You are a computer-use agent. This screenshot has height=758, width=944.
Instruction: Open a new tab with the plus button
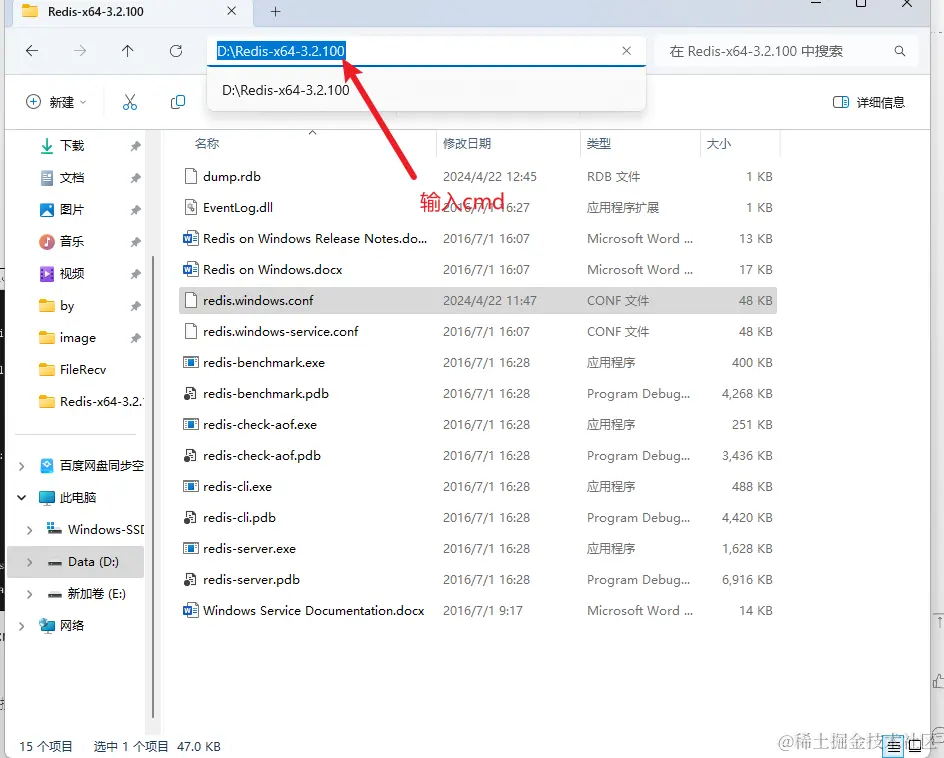click(276, 11)
